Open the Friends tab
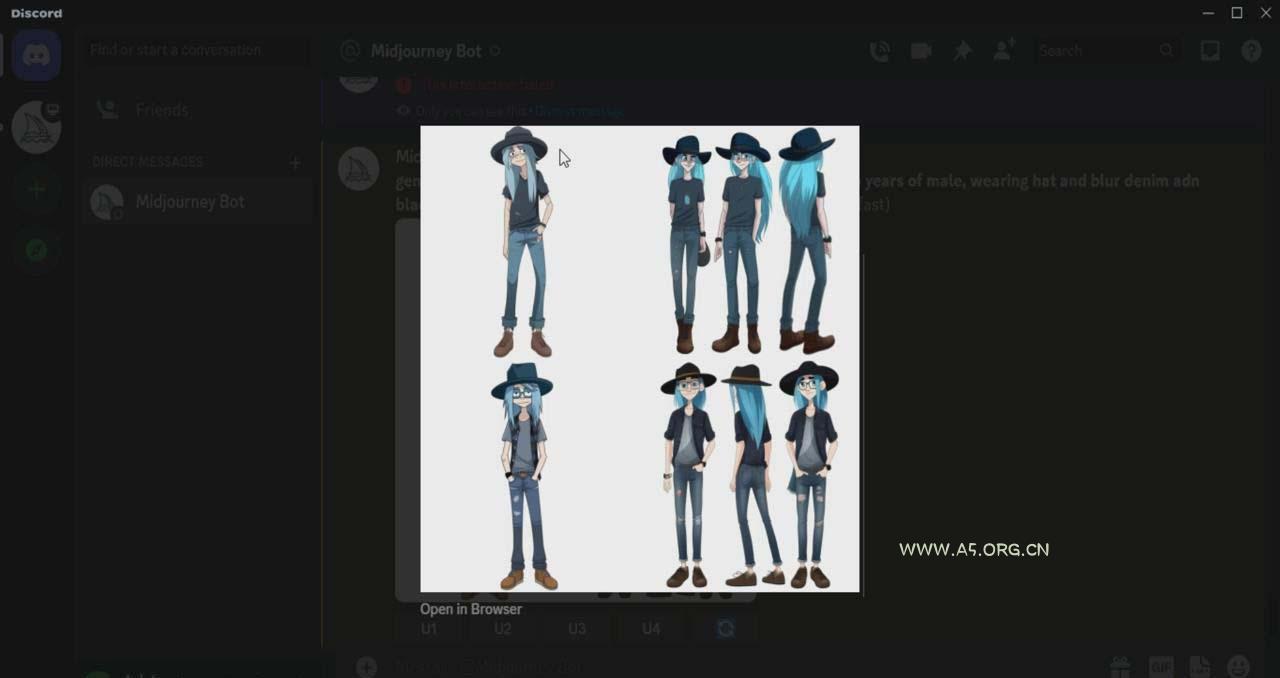 point(162,110)
